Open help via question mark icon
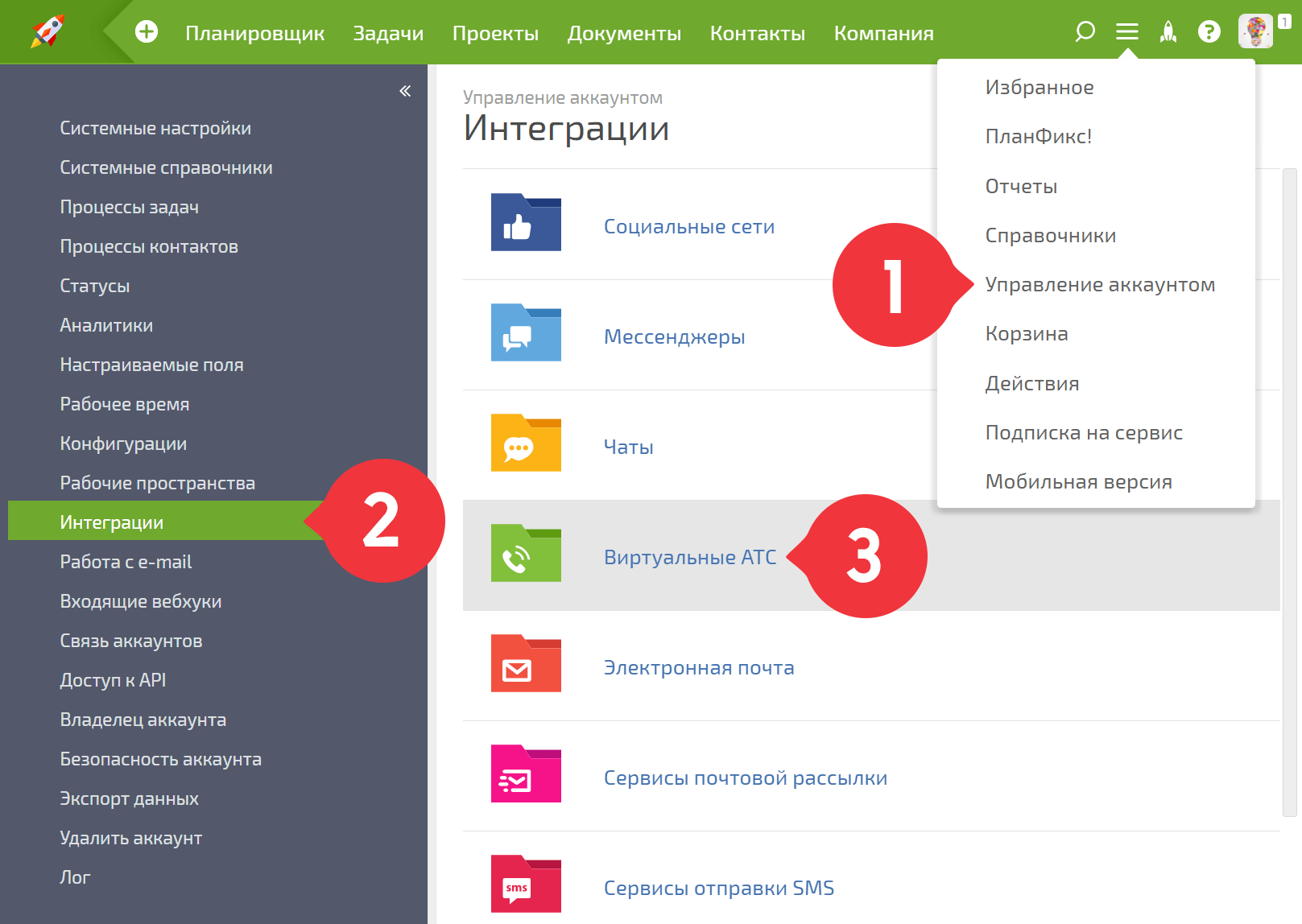The height and width of the screenshot is (924, 1302). [x=1209, y=32]
